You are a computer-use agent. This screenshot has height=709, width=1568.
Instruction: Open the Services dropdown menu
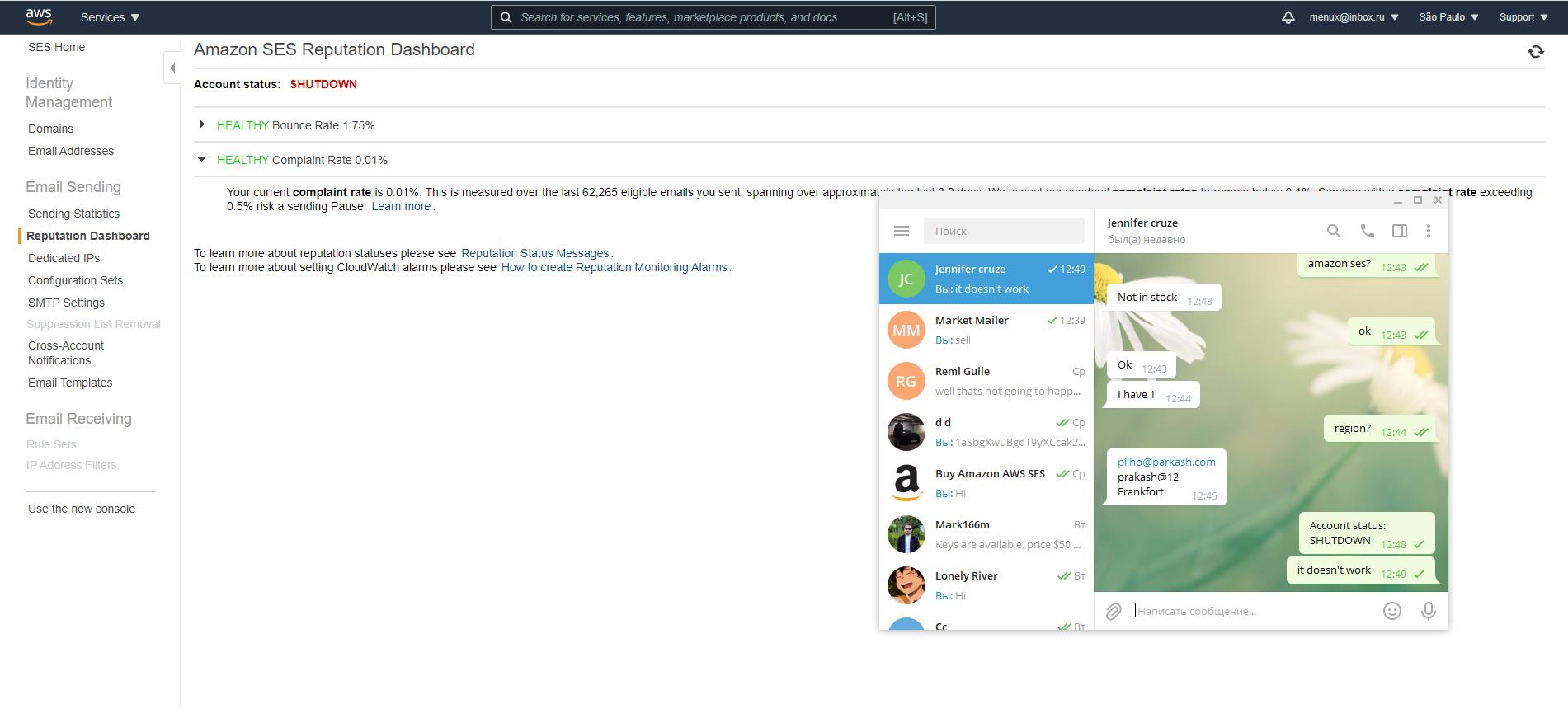110,17
